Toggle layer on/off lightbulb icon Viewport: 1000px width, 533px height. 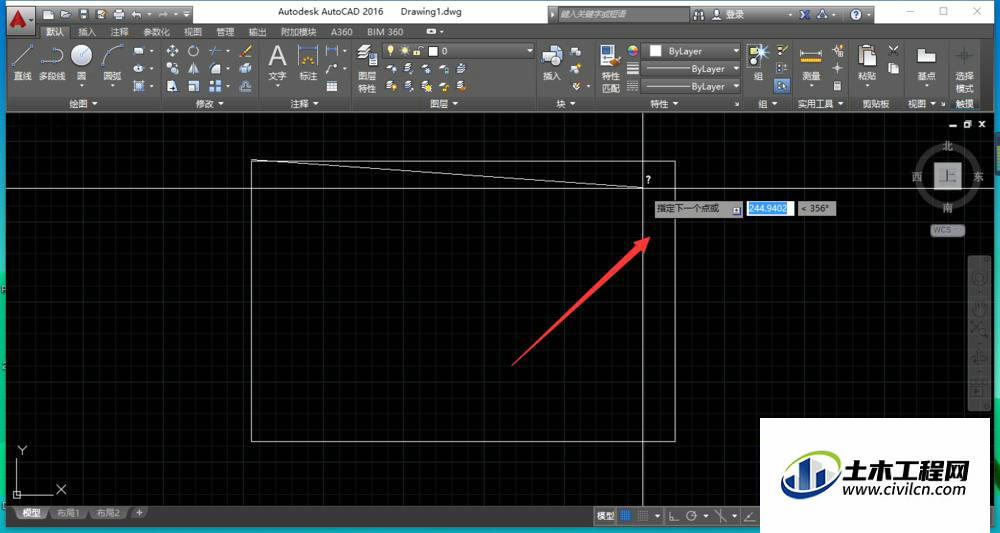tap(390, 50)
